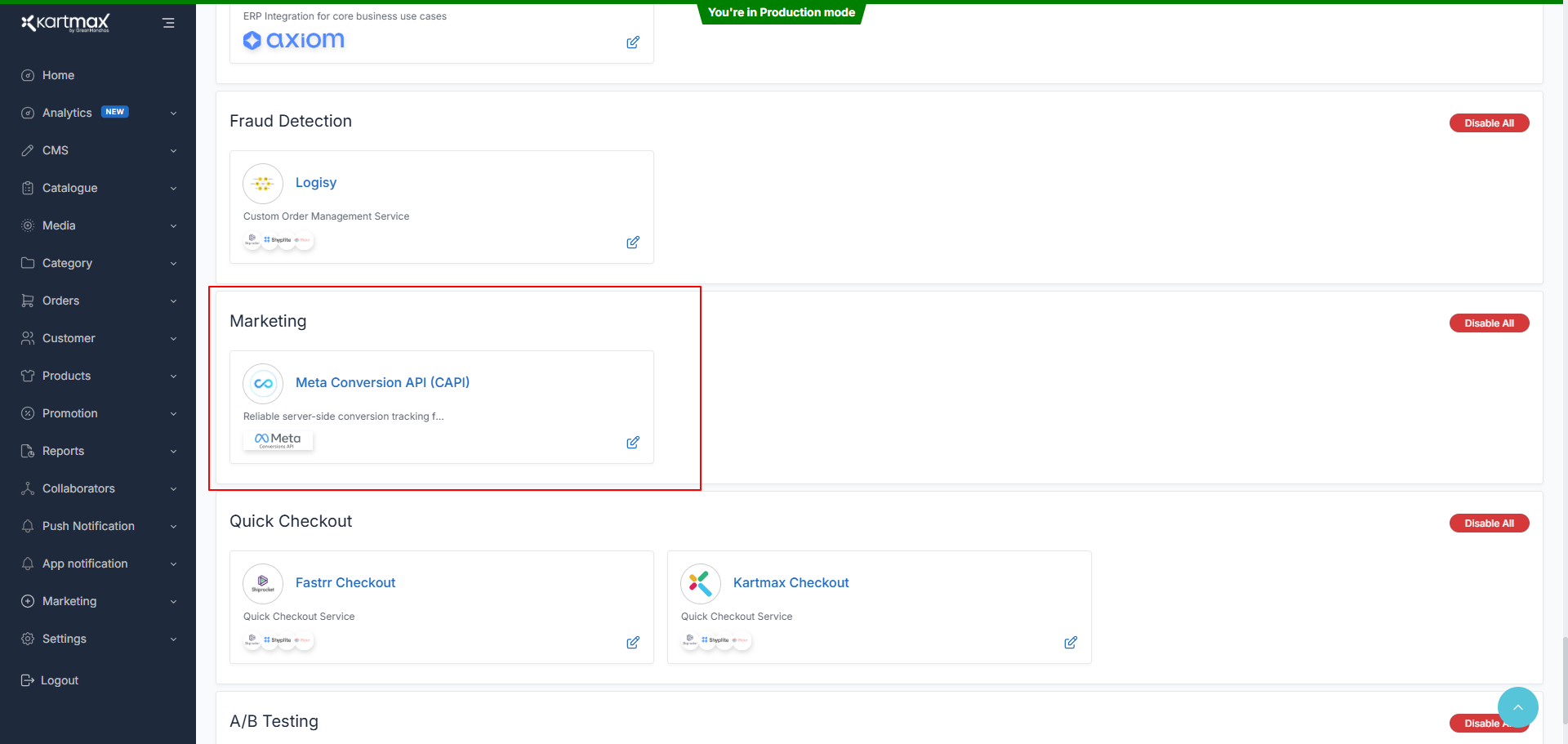Screen dimensions: 1568x744
Task: Click edit icon on axiom ERP card
Action: pyautogui.click(x=633, y=42)
